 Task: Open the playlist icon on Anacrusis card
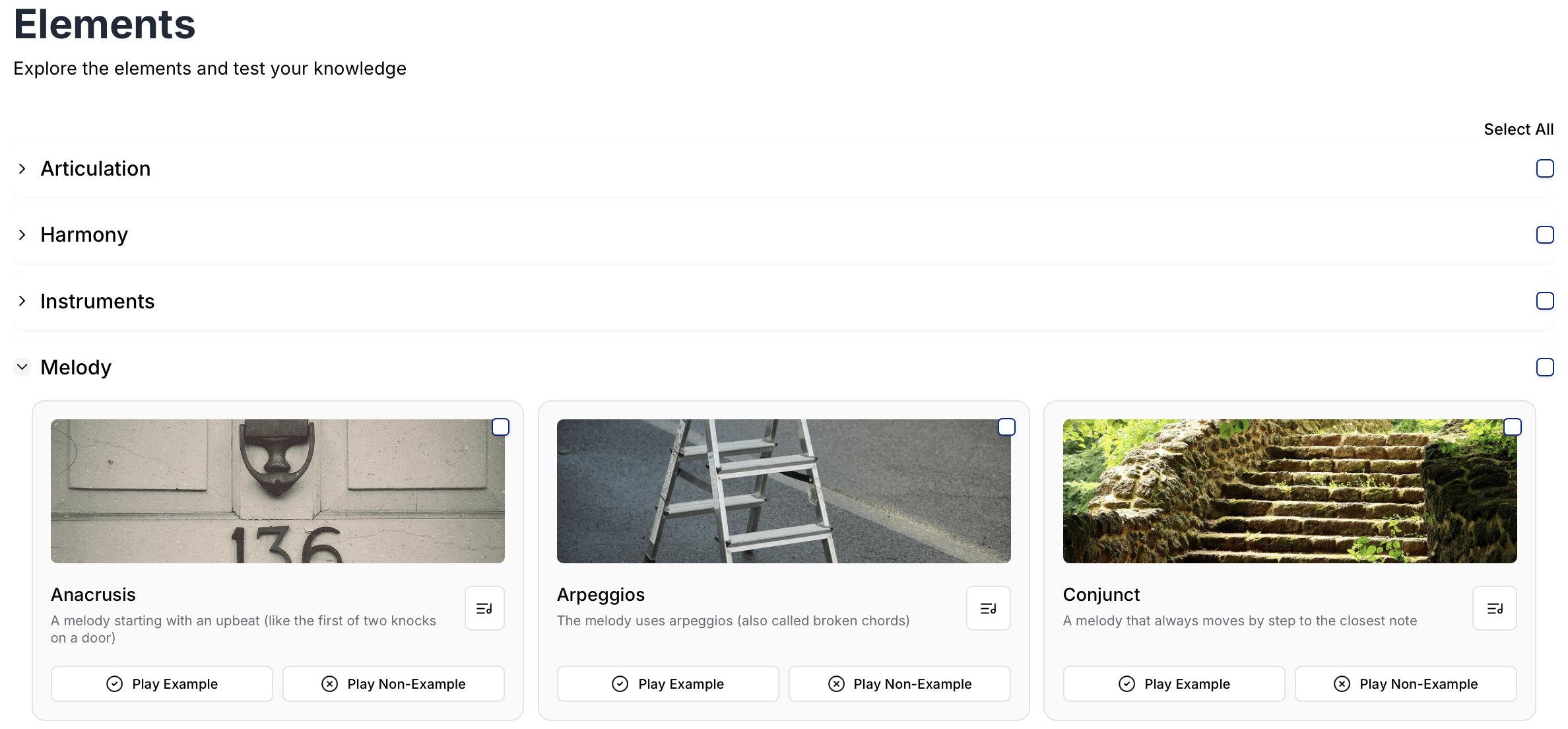click(484, 608)
